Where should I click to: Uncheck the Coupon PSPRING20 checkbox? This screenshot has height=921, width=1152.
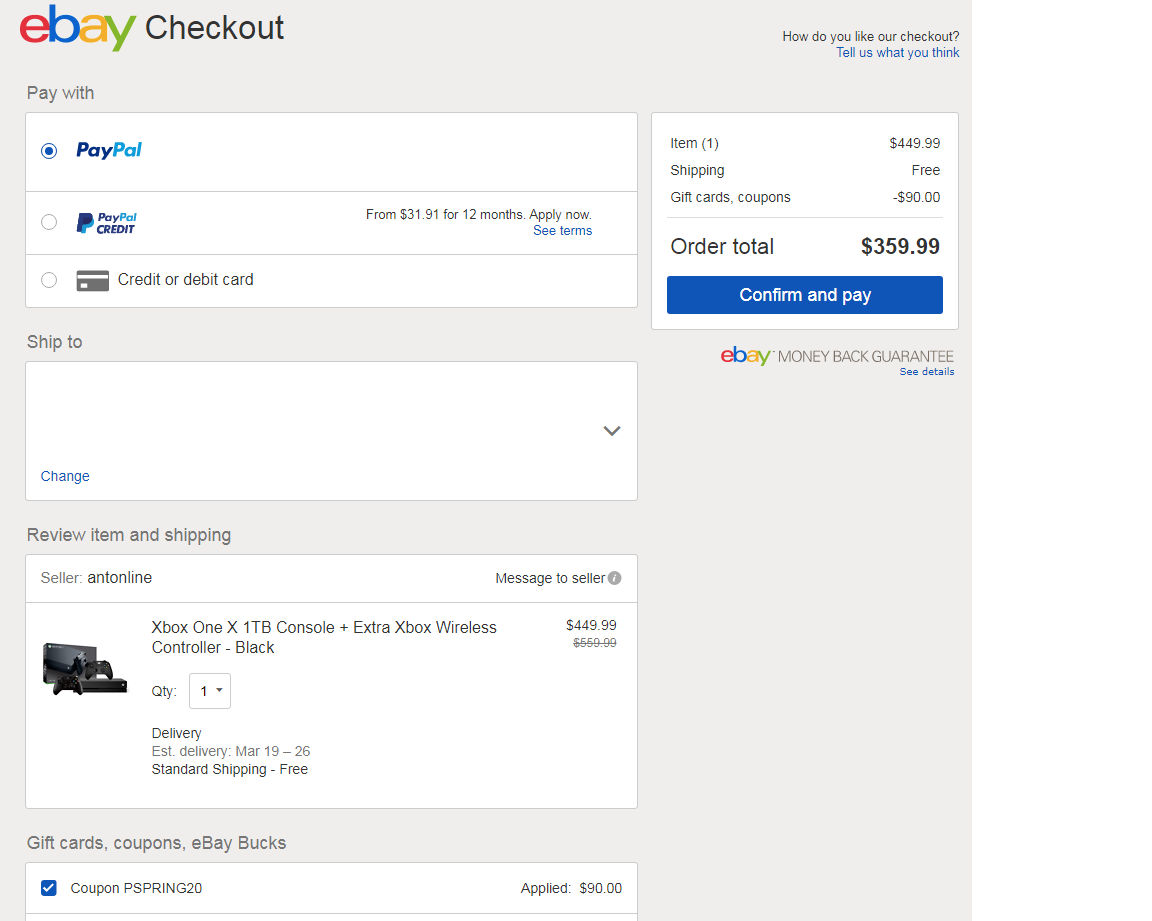coord(48,887)
